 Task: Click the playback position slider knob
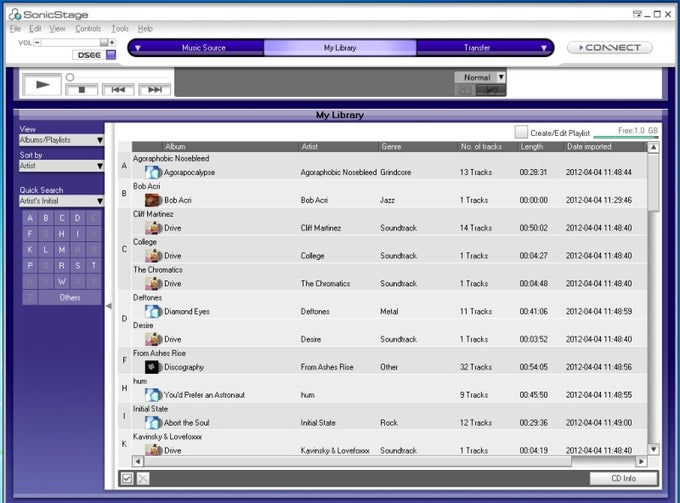click(70, 77)
